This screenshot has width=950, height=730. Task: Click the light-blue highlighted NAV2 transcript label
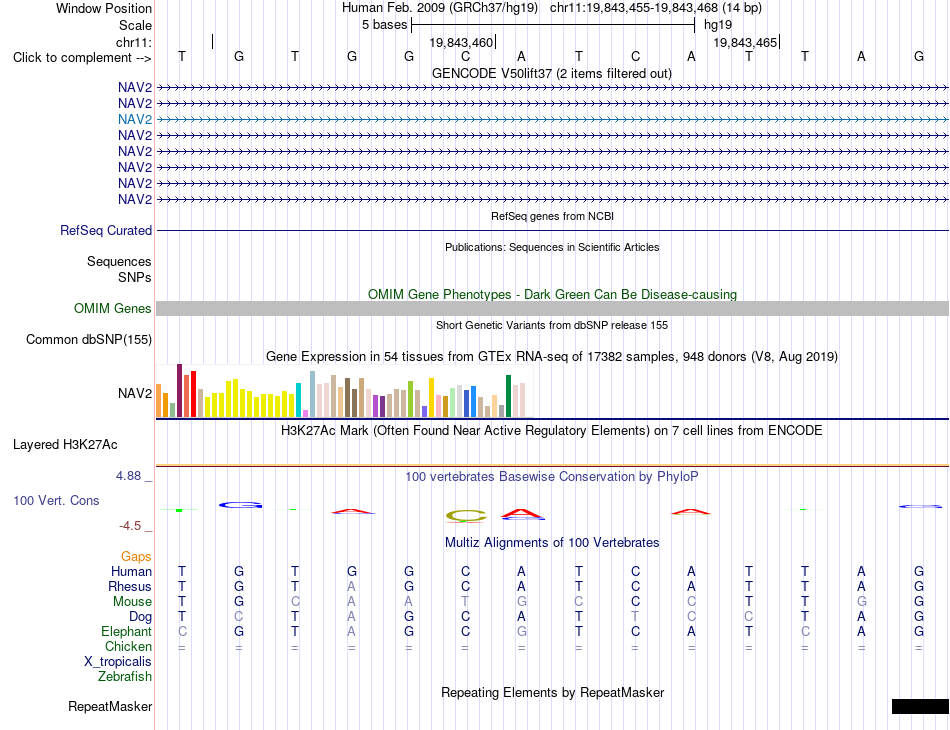[x=135, y=119]
